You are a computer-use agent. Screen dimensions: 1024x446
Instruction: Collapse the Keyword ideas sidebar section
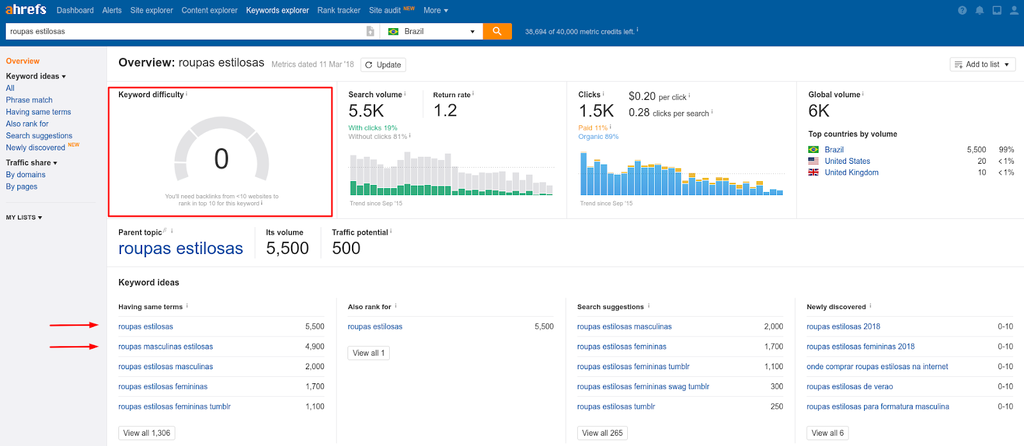coord(36,76)
